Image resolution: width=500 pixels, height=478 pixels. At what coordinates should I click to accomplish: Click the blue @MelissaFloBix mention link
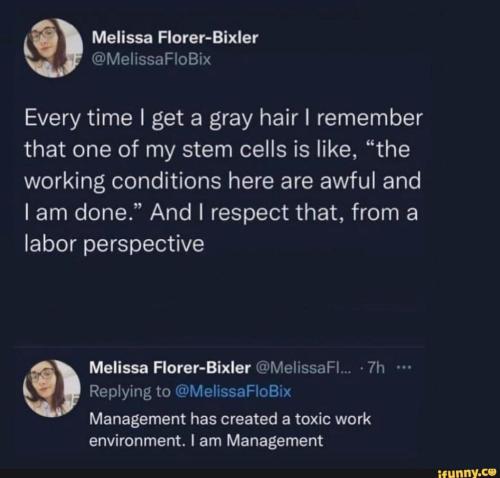pyautogui.click(x=233, y=392)
